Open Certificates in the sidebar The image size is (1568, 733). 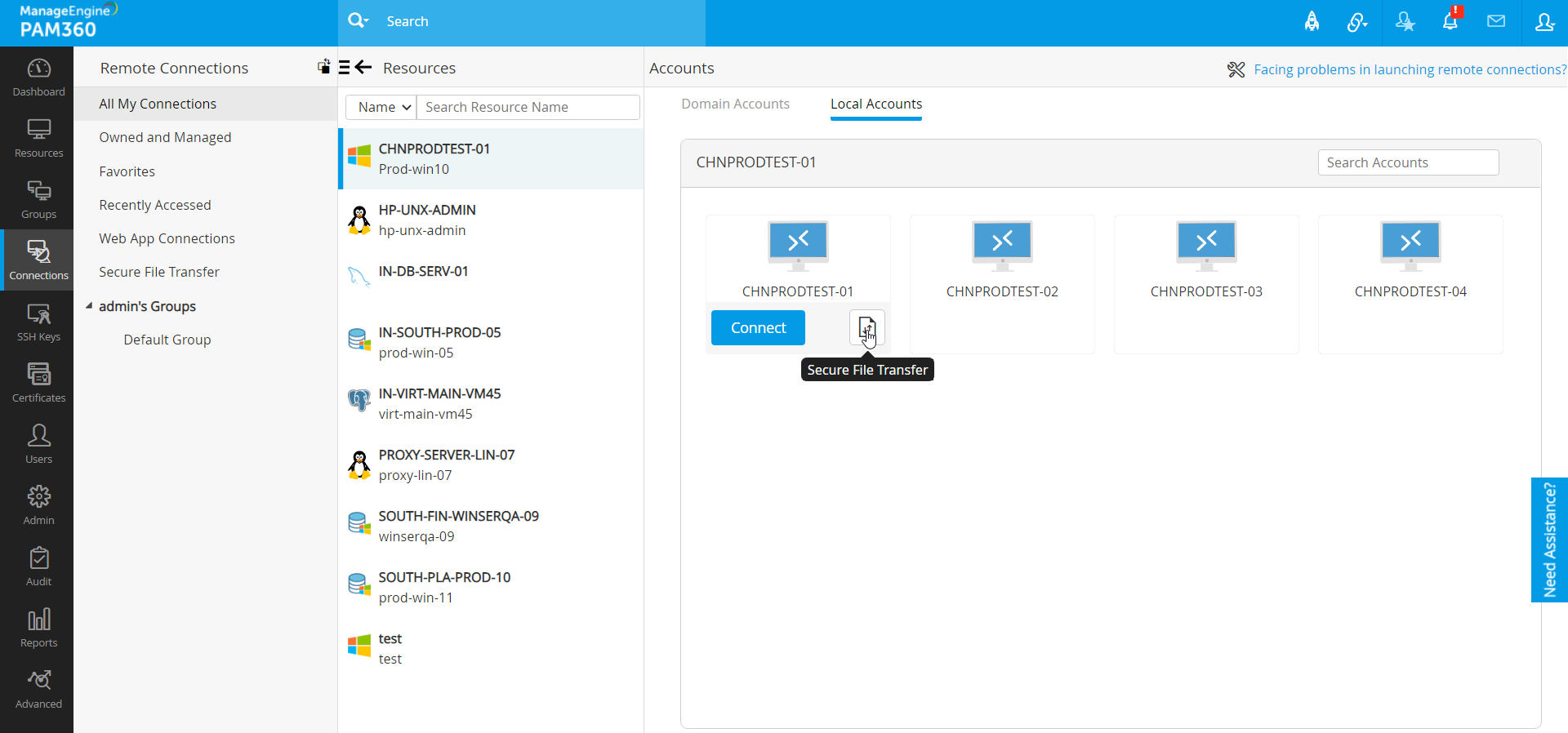38,384
